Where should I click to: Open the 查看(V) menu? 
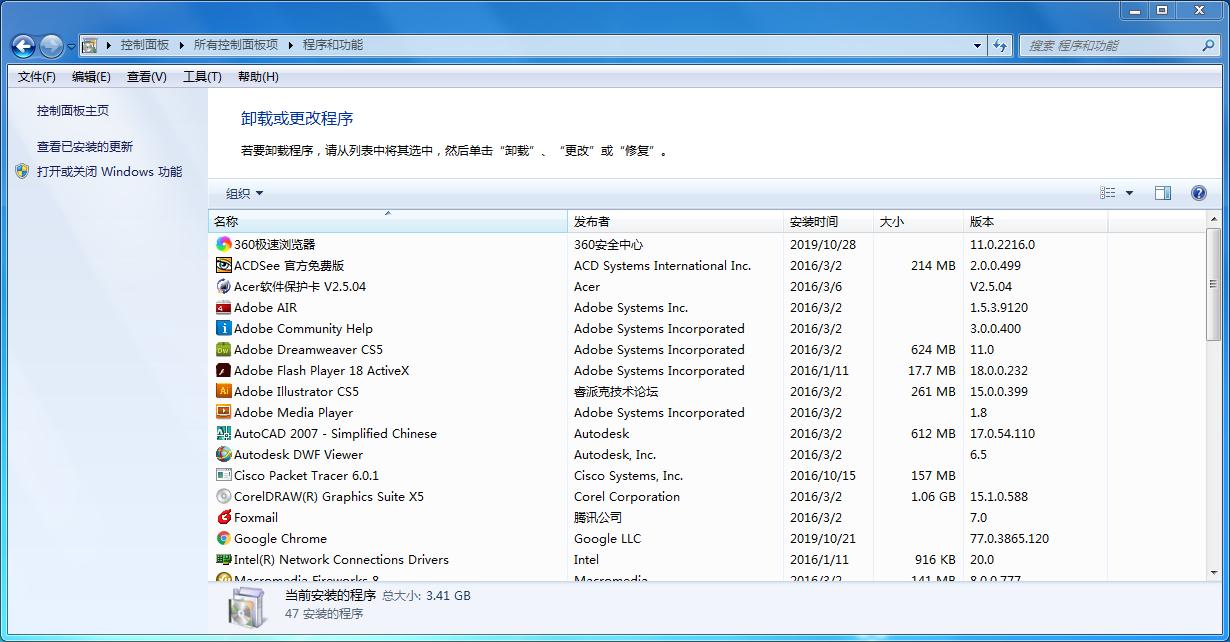tap(145, 76)
